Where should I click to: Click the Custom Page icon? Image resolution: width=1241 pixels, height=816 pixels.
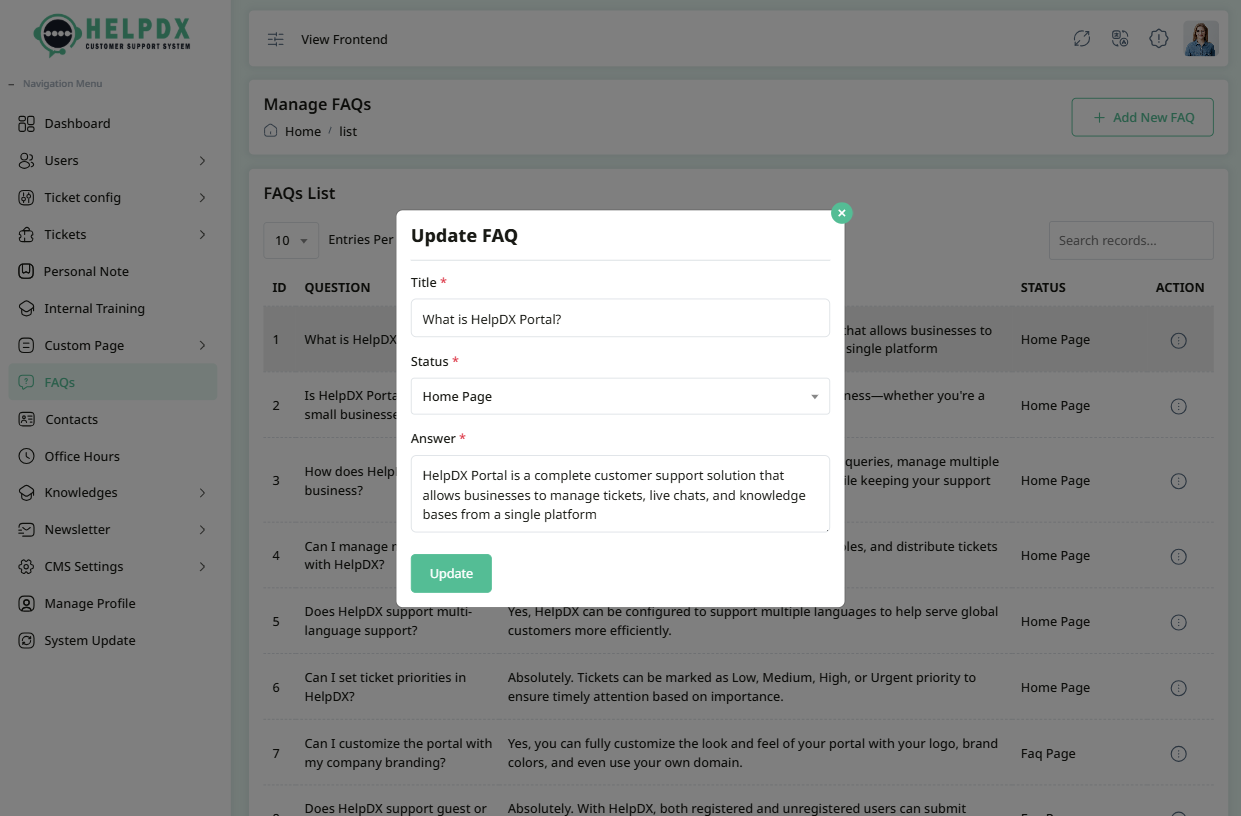(x=26, y=345)
